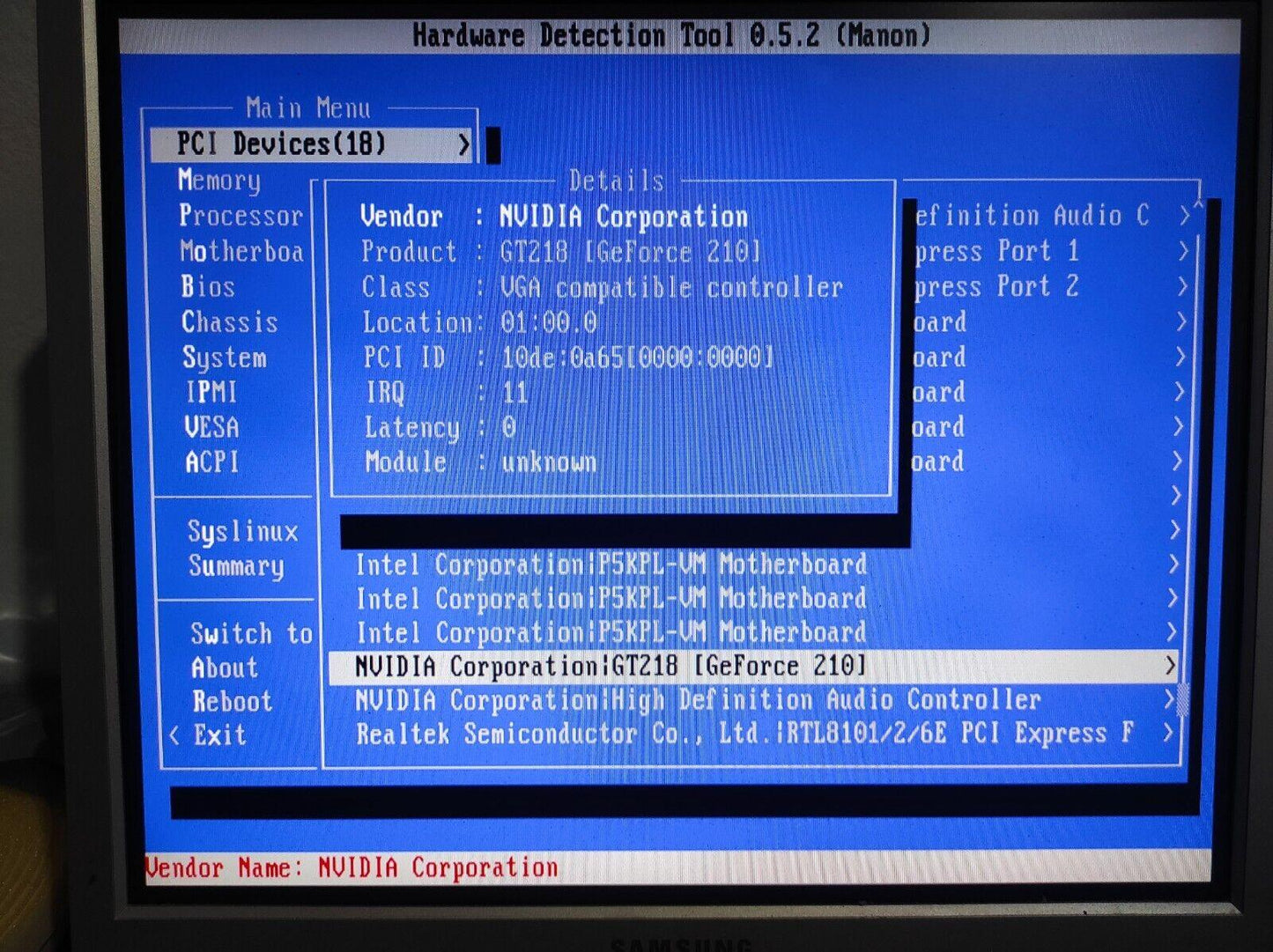The image size is (1273, 952).
Task: Open the Memory menu entry
Action: 219,181
